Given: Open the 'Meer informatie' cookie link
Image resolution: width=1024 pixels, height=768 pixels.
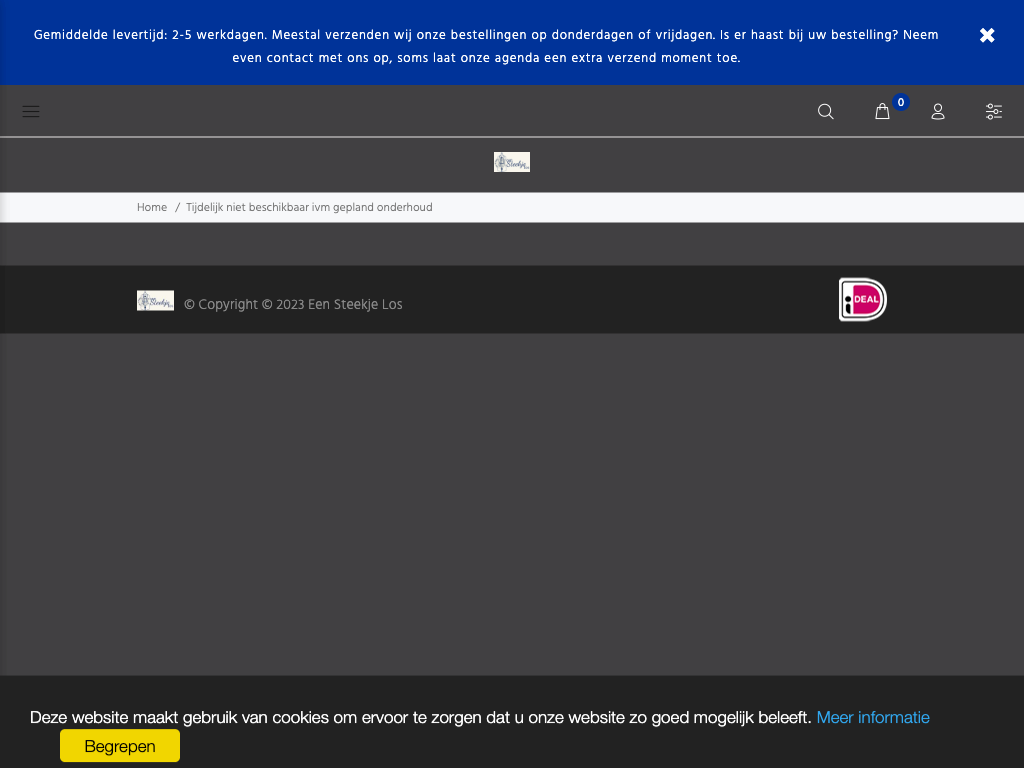Looking at the screenshot, I should pos(873,717).
